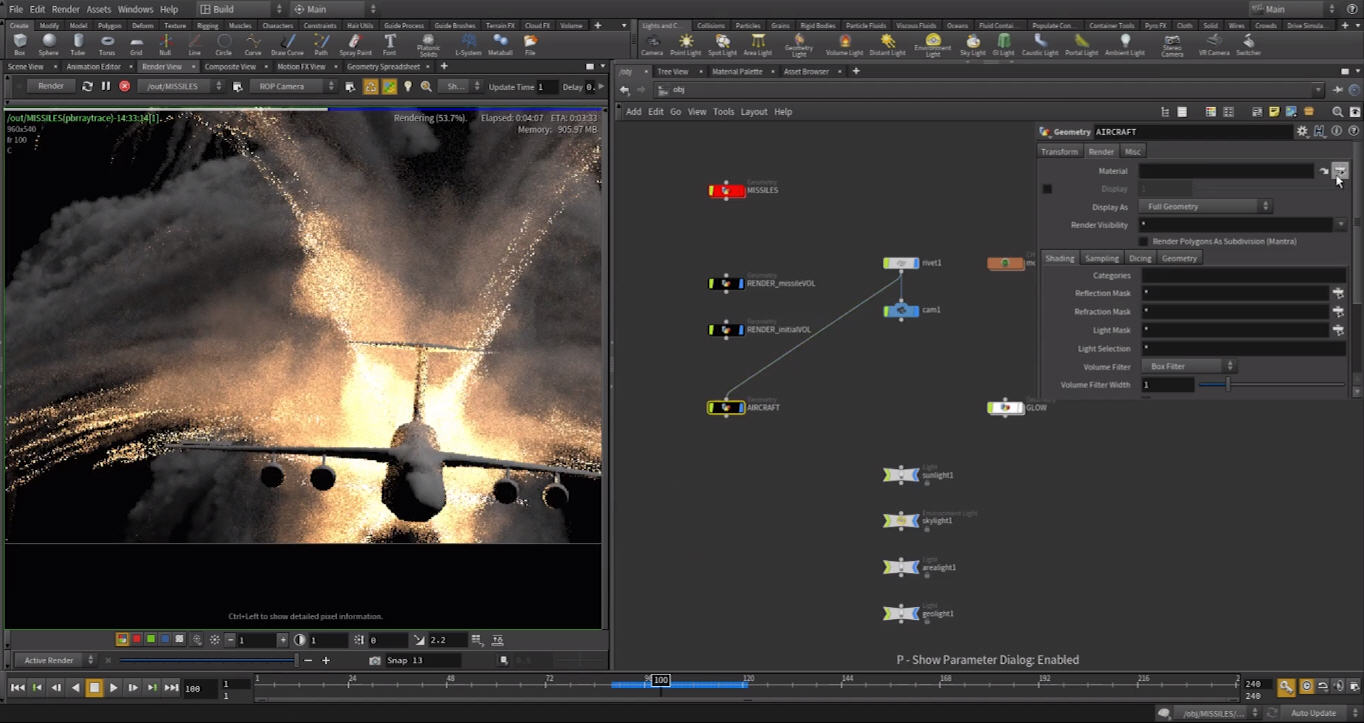
Task: Open the /out/MISSILES render node dropdown
Action: (x=183, y=86)
